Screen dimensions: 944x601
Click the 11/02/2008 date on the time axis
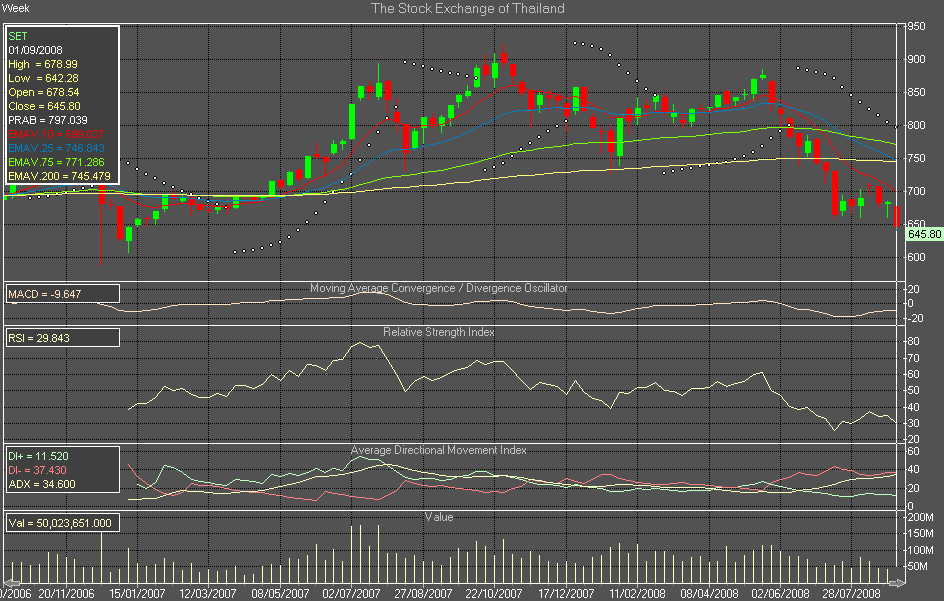pos(637,594)
